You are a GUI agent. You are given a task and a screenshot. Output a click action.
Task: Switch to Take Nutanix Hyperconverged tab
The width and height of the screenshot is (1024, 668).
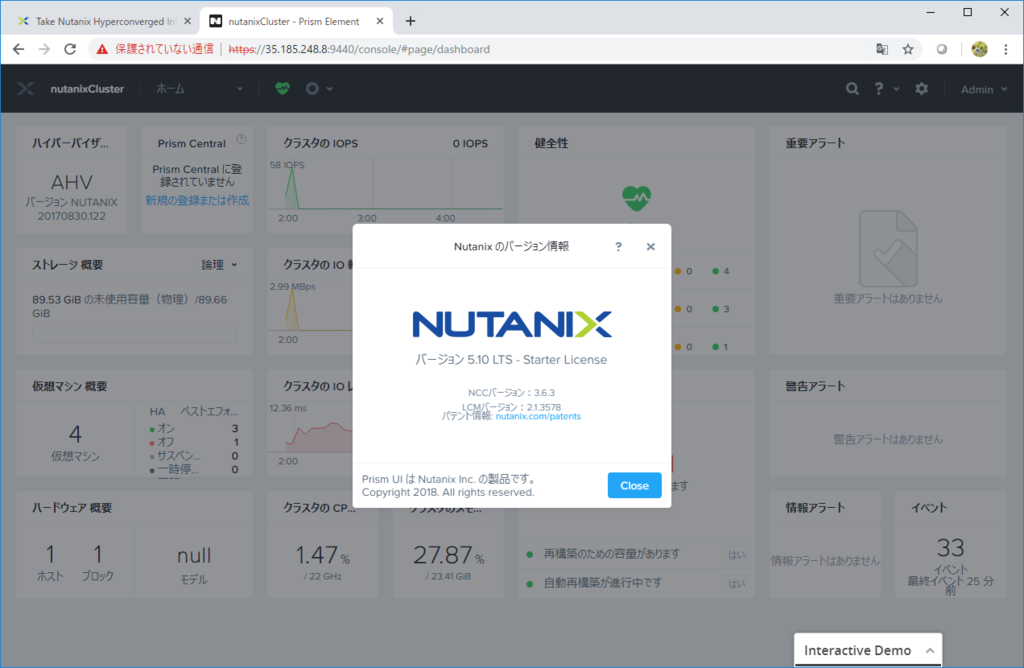click(x=104, y=22)
